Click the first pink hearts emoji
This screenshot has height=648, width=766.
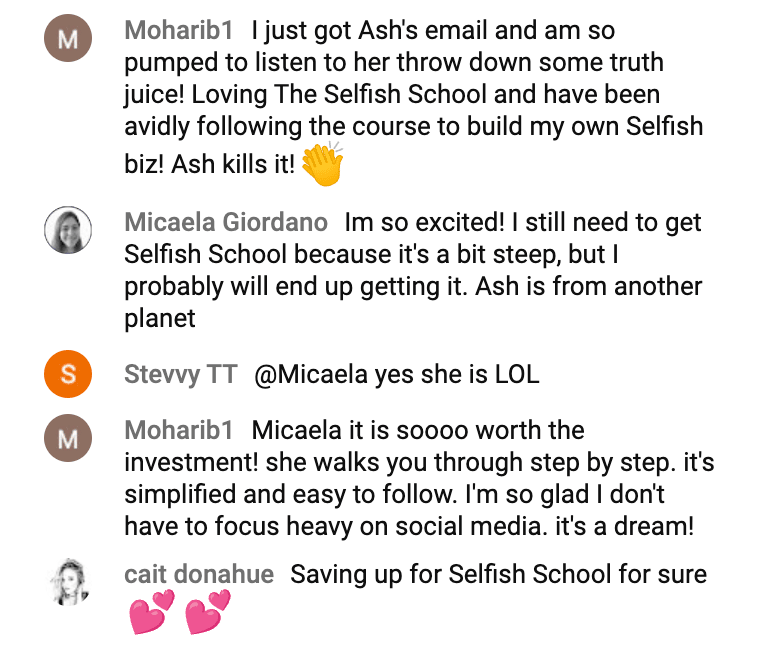click(x=151, y=612)
